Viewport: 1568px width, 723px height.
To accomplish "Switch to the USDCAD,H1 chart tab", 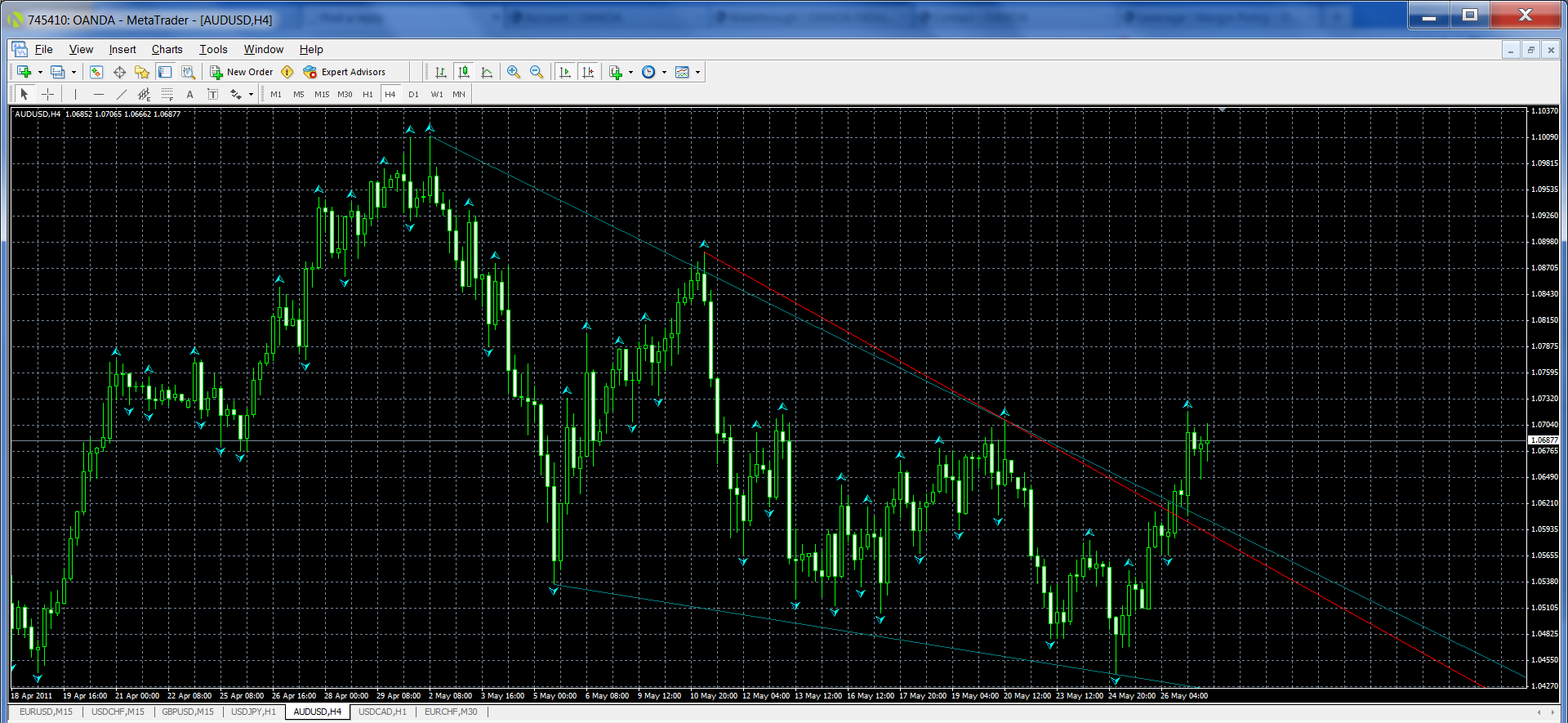I will [x=382, y=712].
